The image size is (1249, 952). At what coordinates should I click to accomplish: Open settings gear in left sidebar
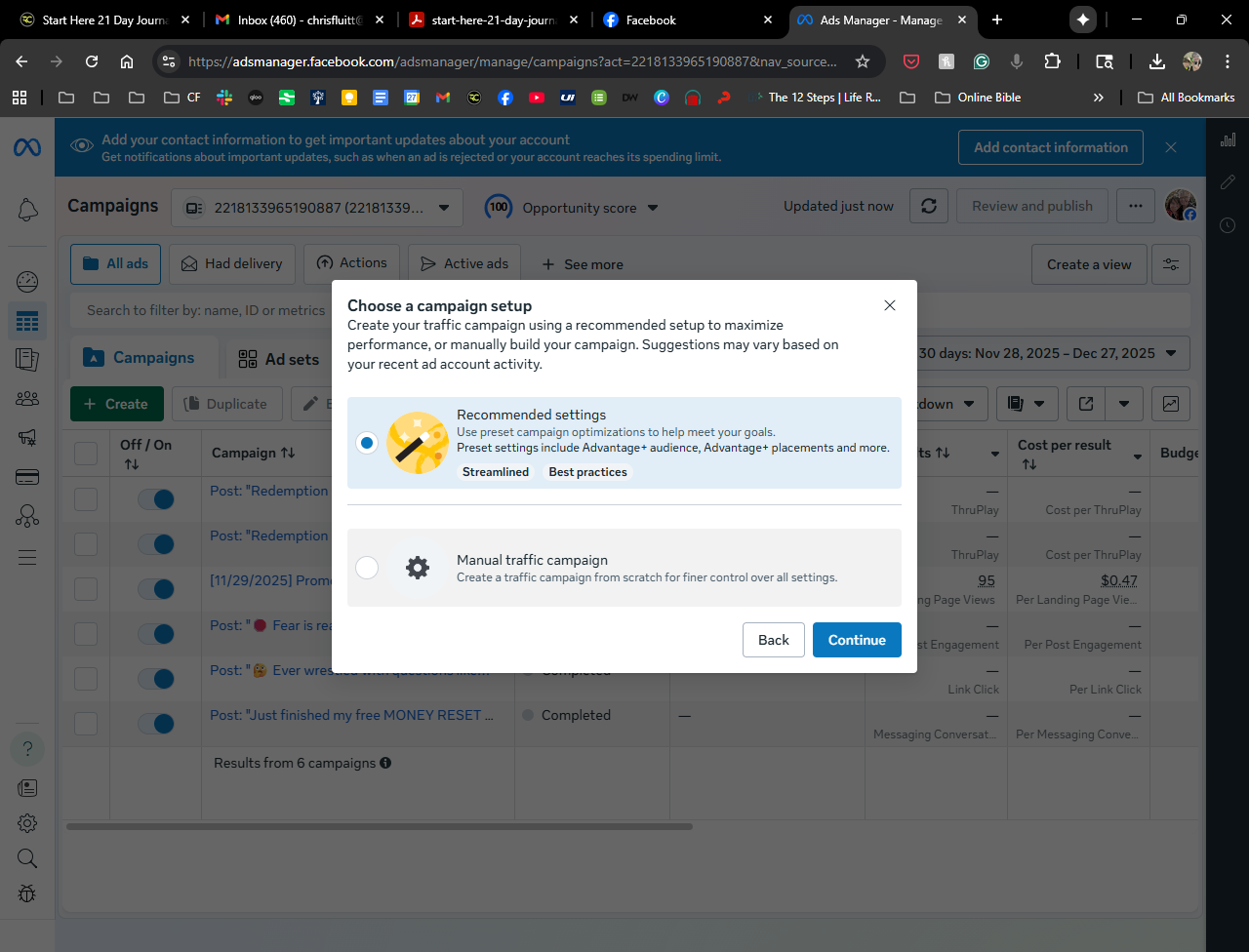pyautogui.click(x=27, y=823)
